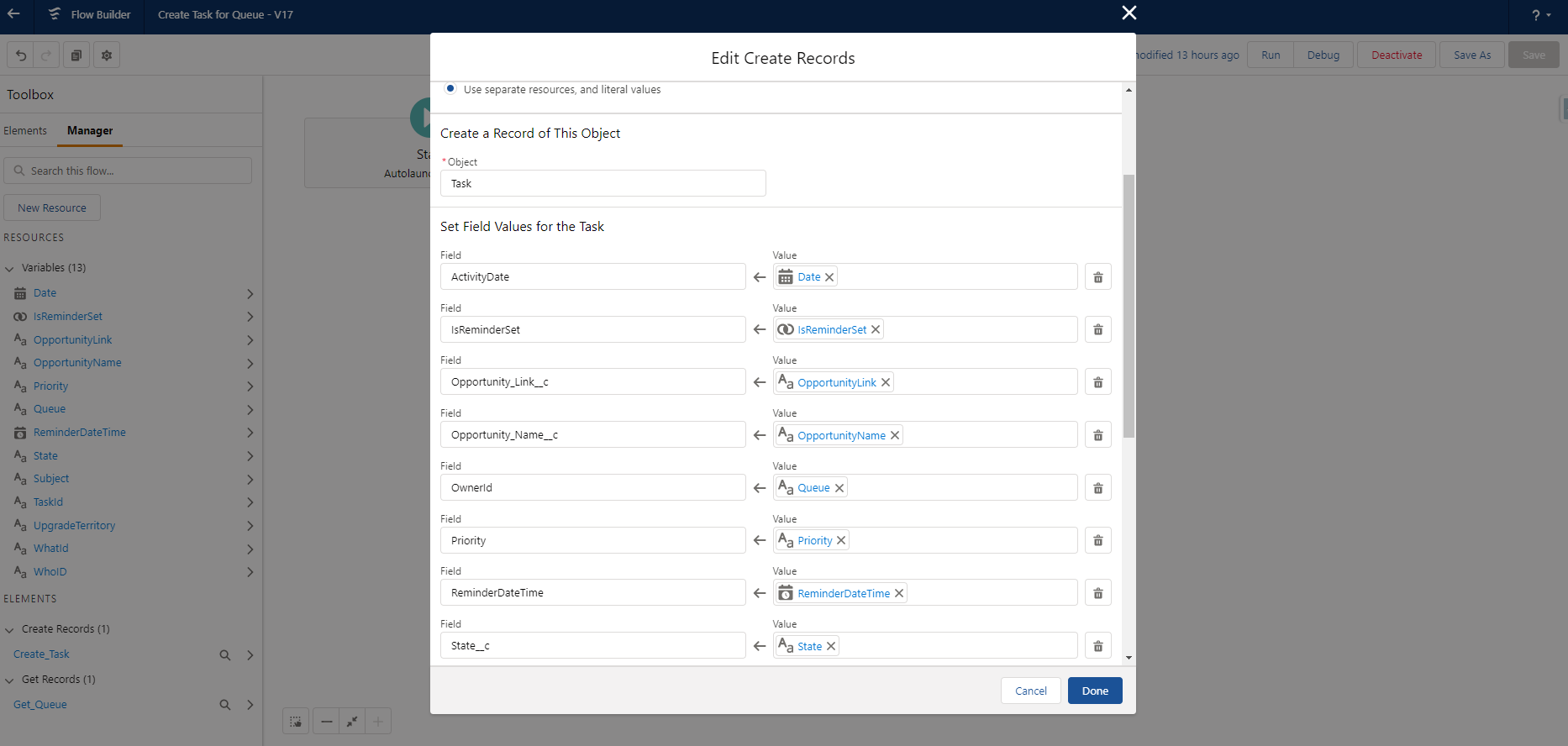This screenshot has width=1568, height=746.
Task: Go back using the arrow icon
Action: click(14, 14)
